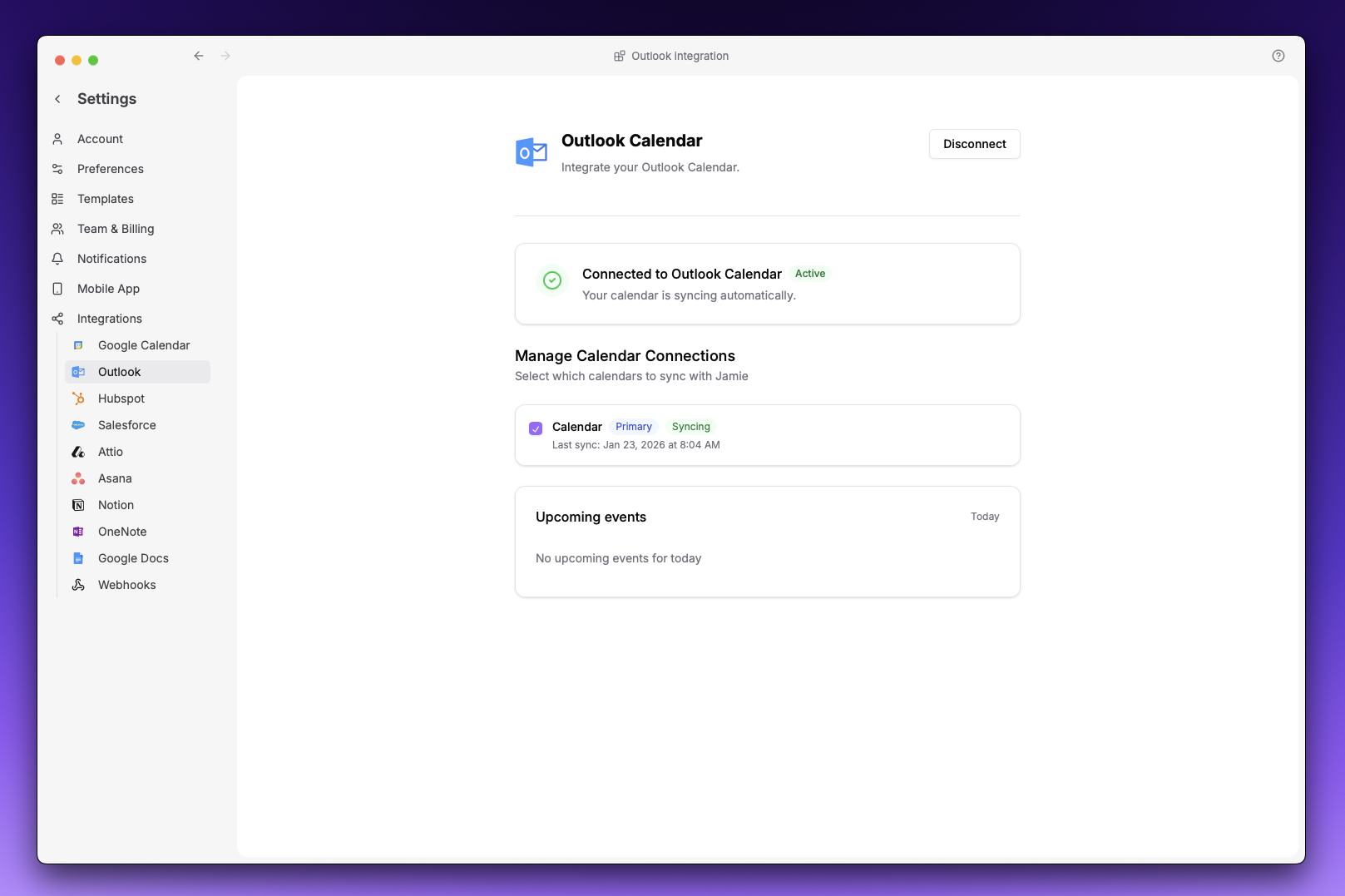This screenshot has width=1345, height=896.
Task: Open the OneNote integration
Action: click(122, 532)
